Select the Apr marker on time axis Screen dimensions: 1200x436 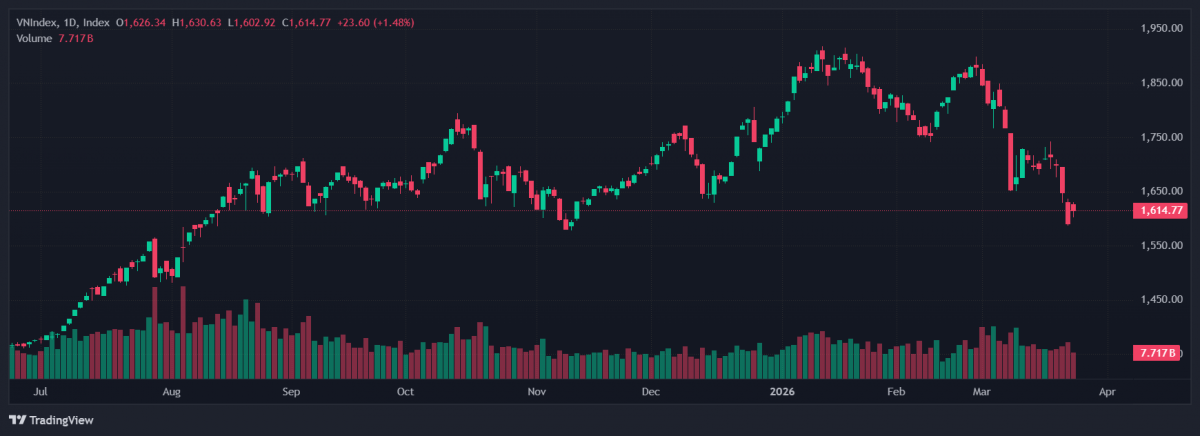click(1107, 393)
